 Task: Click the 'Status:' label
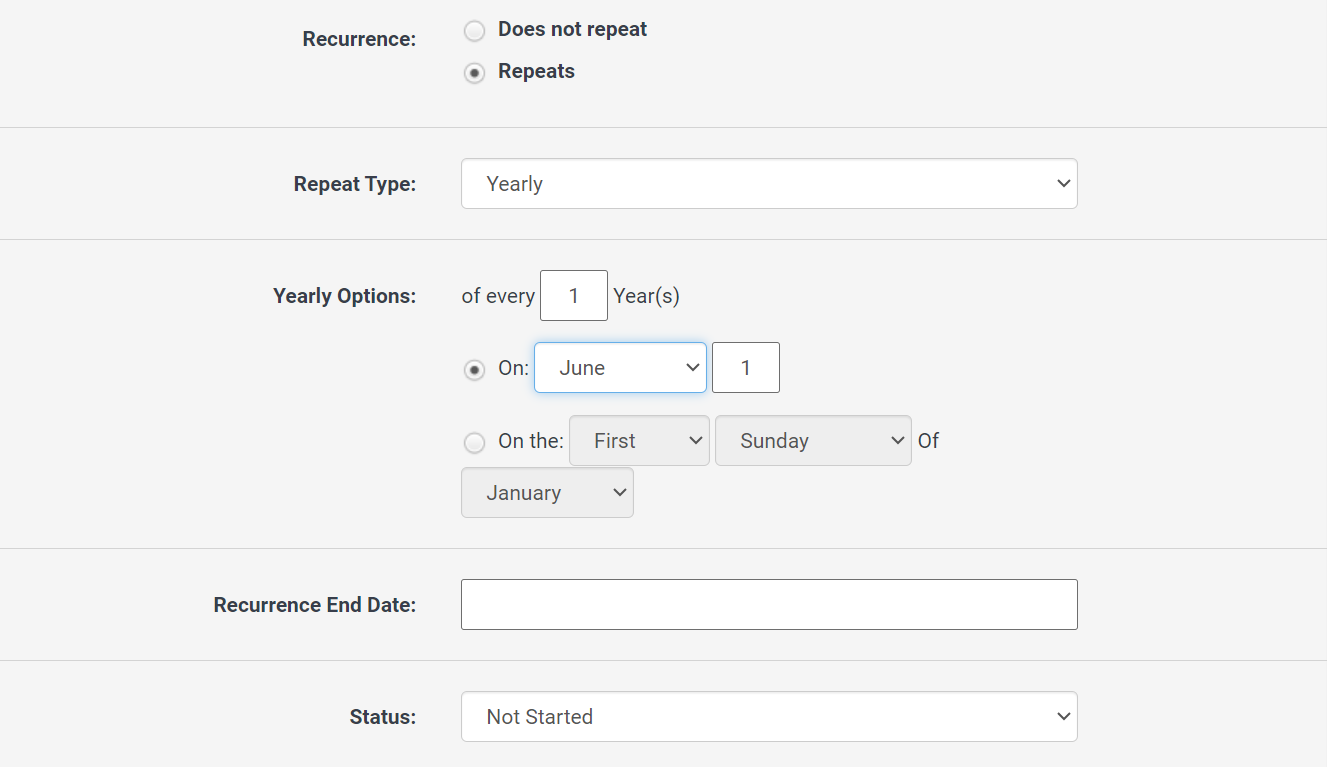383,717
